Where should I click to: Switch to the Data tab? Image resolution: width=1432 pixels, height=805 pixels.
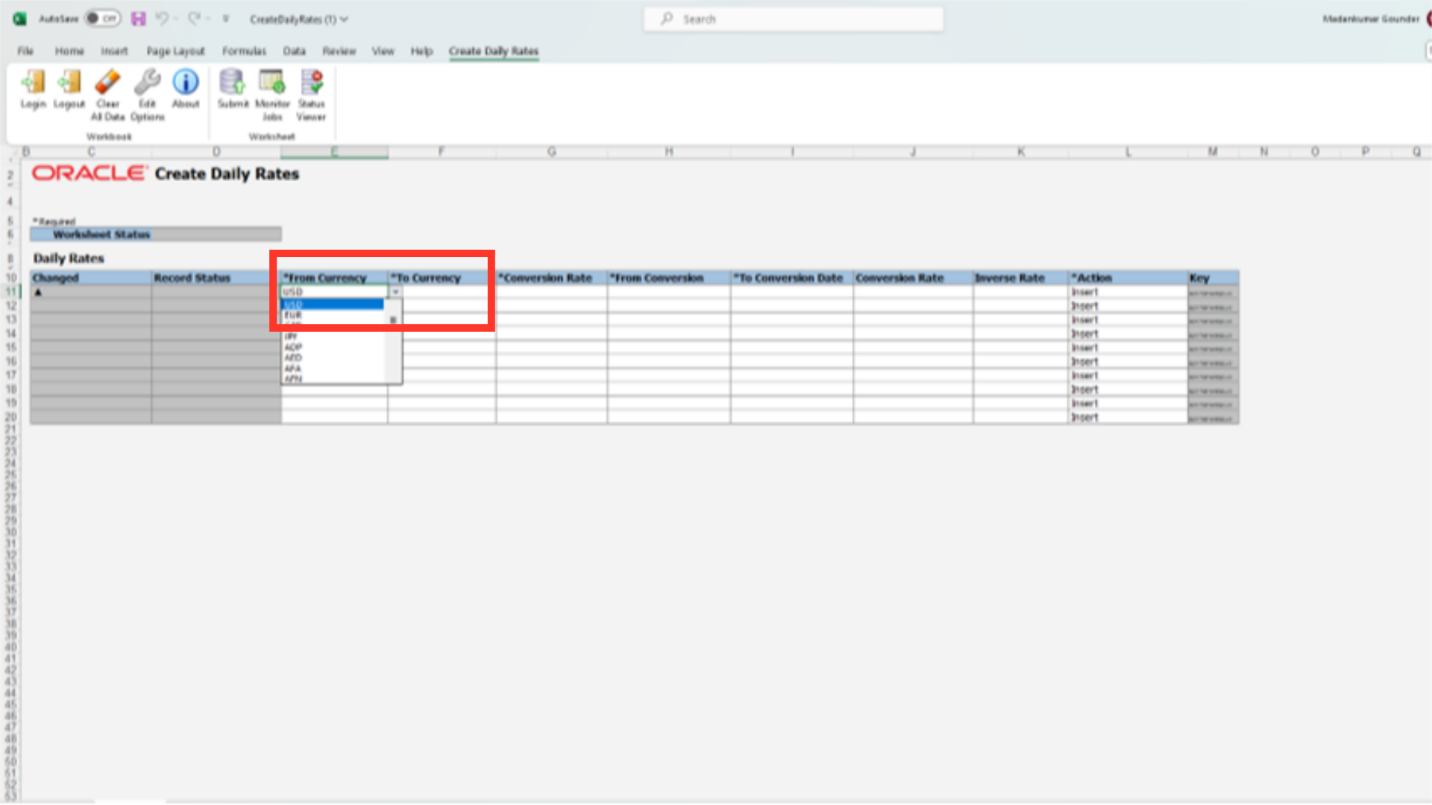coord(294,51)
